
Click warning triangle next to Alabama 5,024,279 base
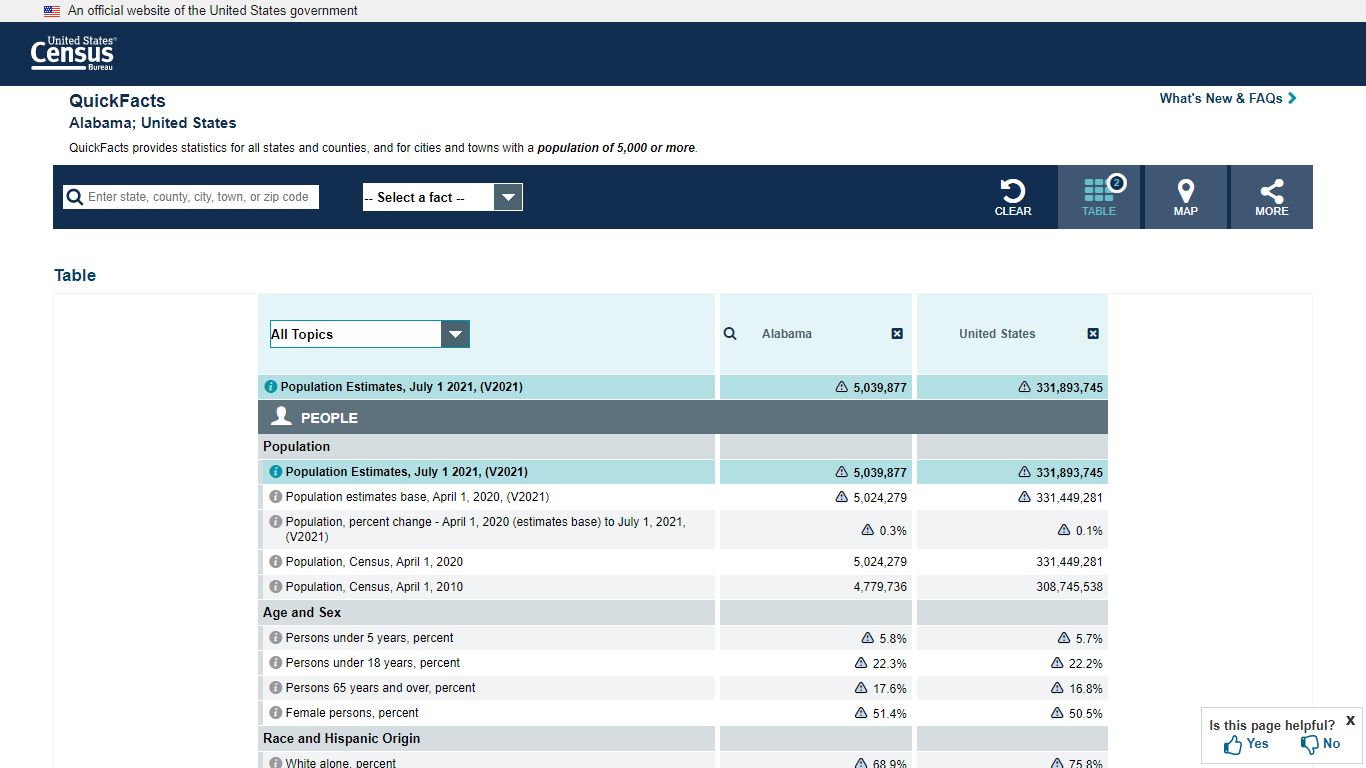tap(842, 497)
